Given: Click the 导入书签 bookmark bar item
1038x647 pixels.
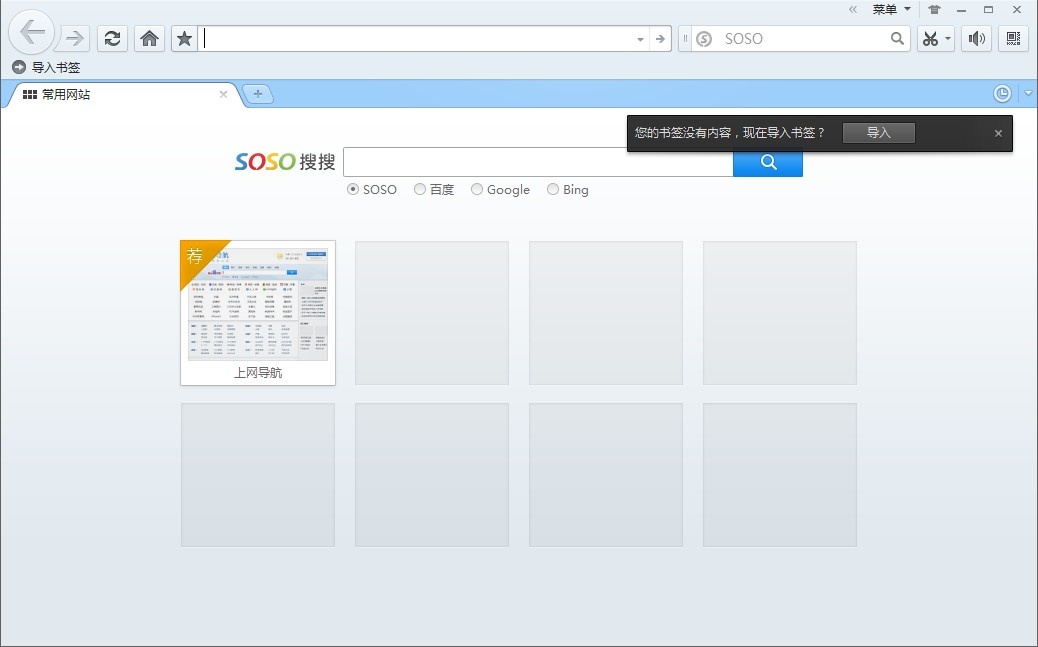Looking at the screenshot, I should [46, 67].
